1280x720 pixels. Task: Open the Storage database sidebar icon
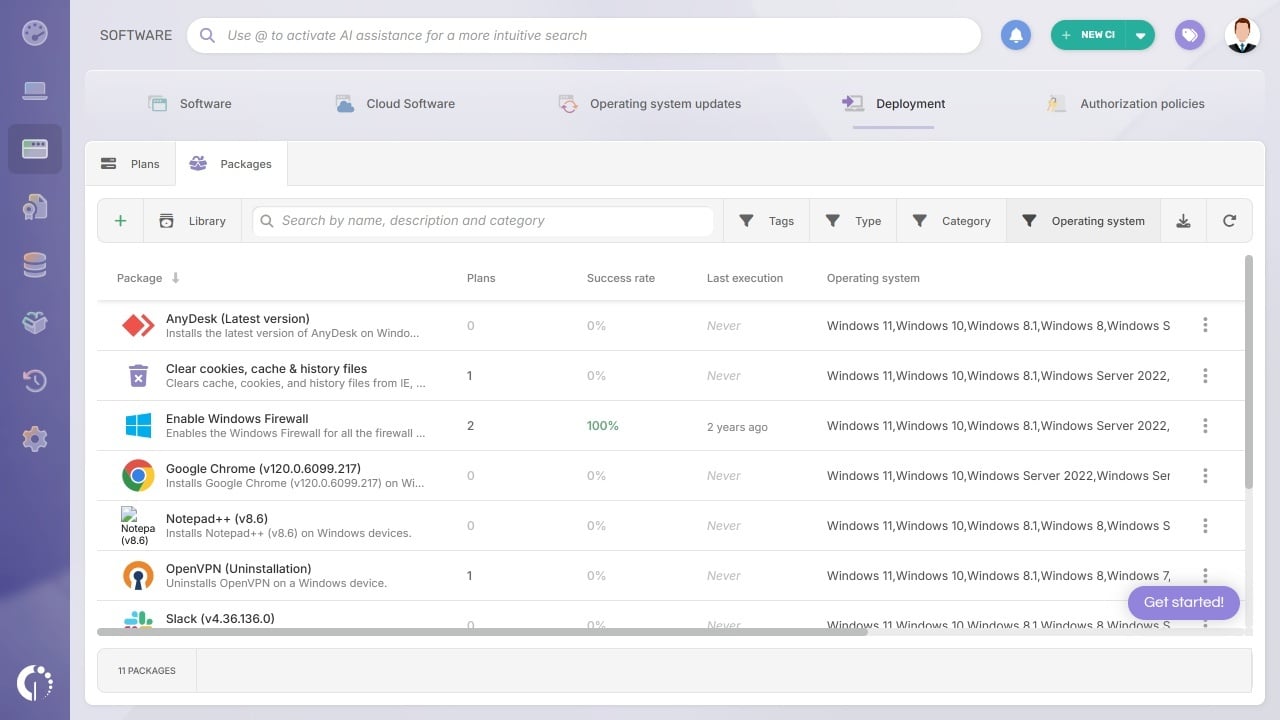point(35,265)
